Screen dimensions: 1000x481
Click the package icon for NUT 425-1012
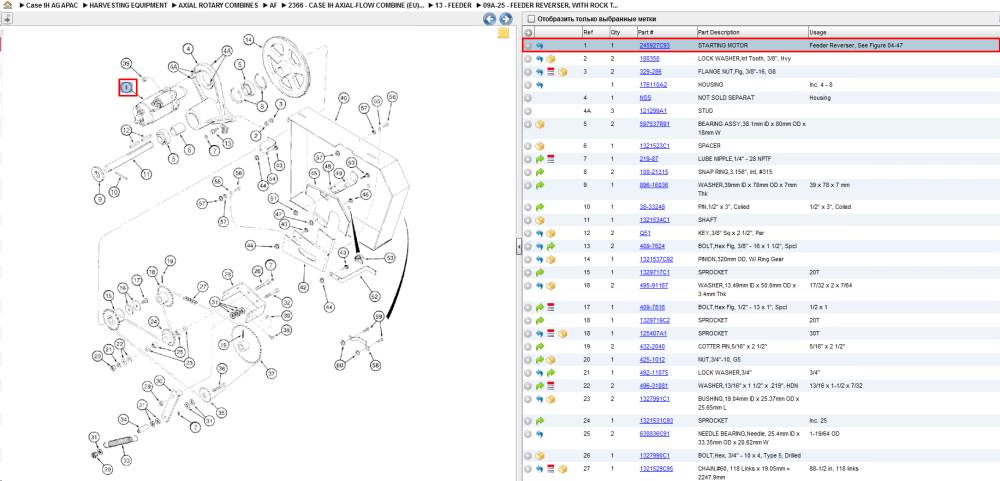click(551, 360)
